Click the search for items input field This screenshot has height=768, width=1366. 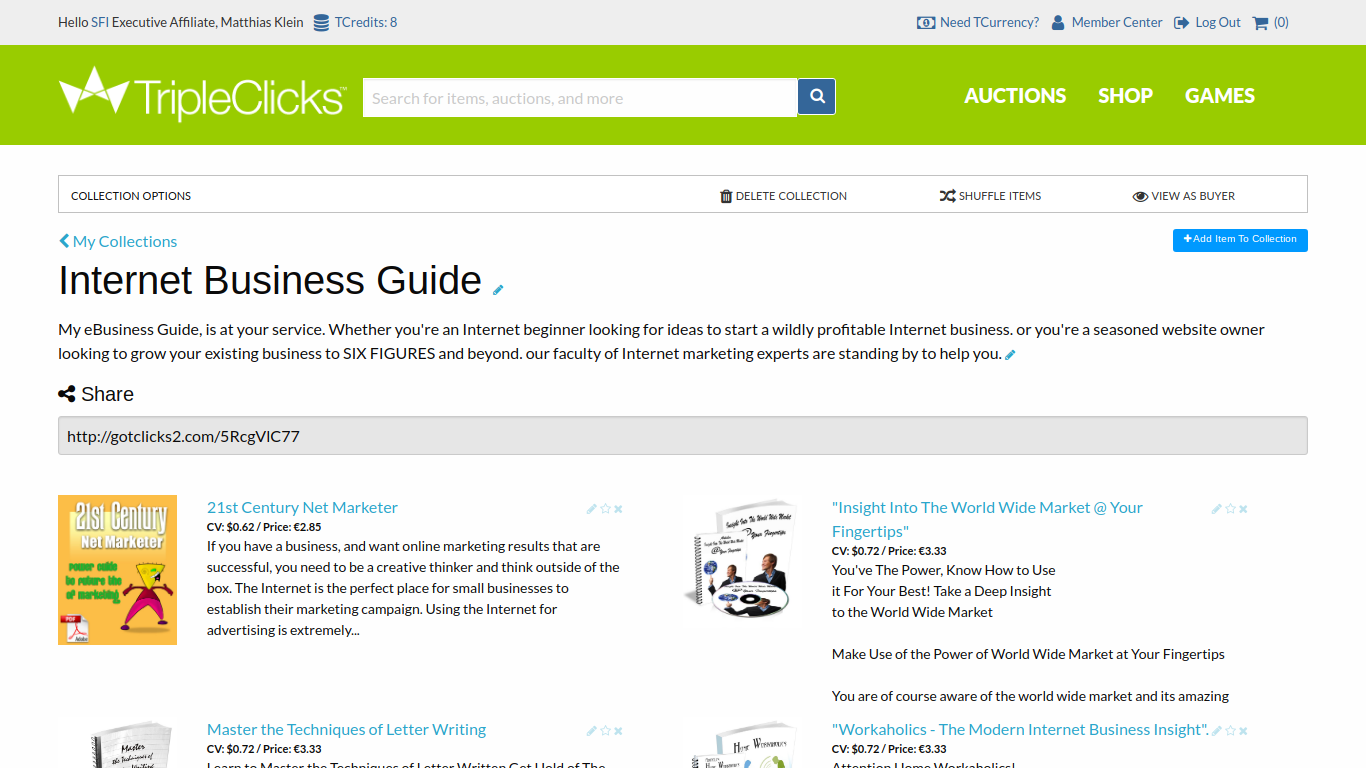[580, 98]
